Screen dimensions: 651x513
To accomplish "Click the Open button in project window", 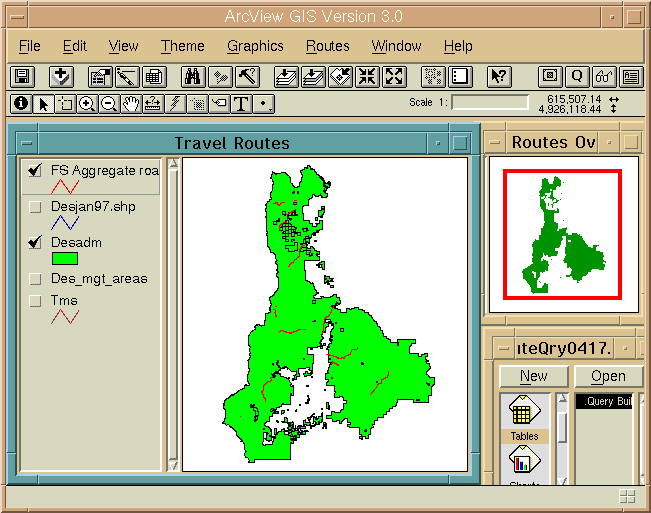I will 608,376.
